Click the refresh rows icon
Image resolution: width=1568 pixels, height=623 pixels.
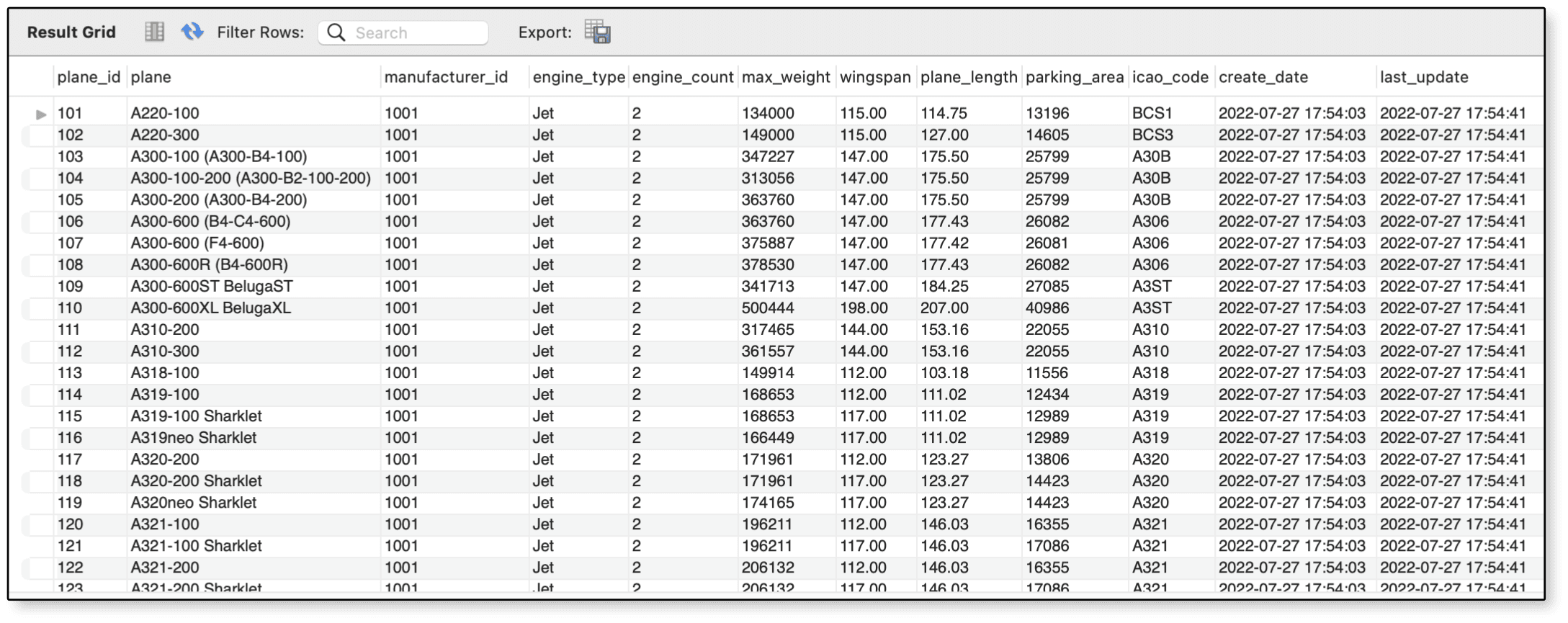pos(192,32)
